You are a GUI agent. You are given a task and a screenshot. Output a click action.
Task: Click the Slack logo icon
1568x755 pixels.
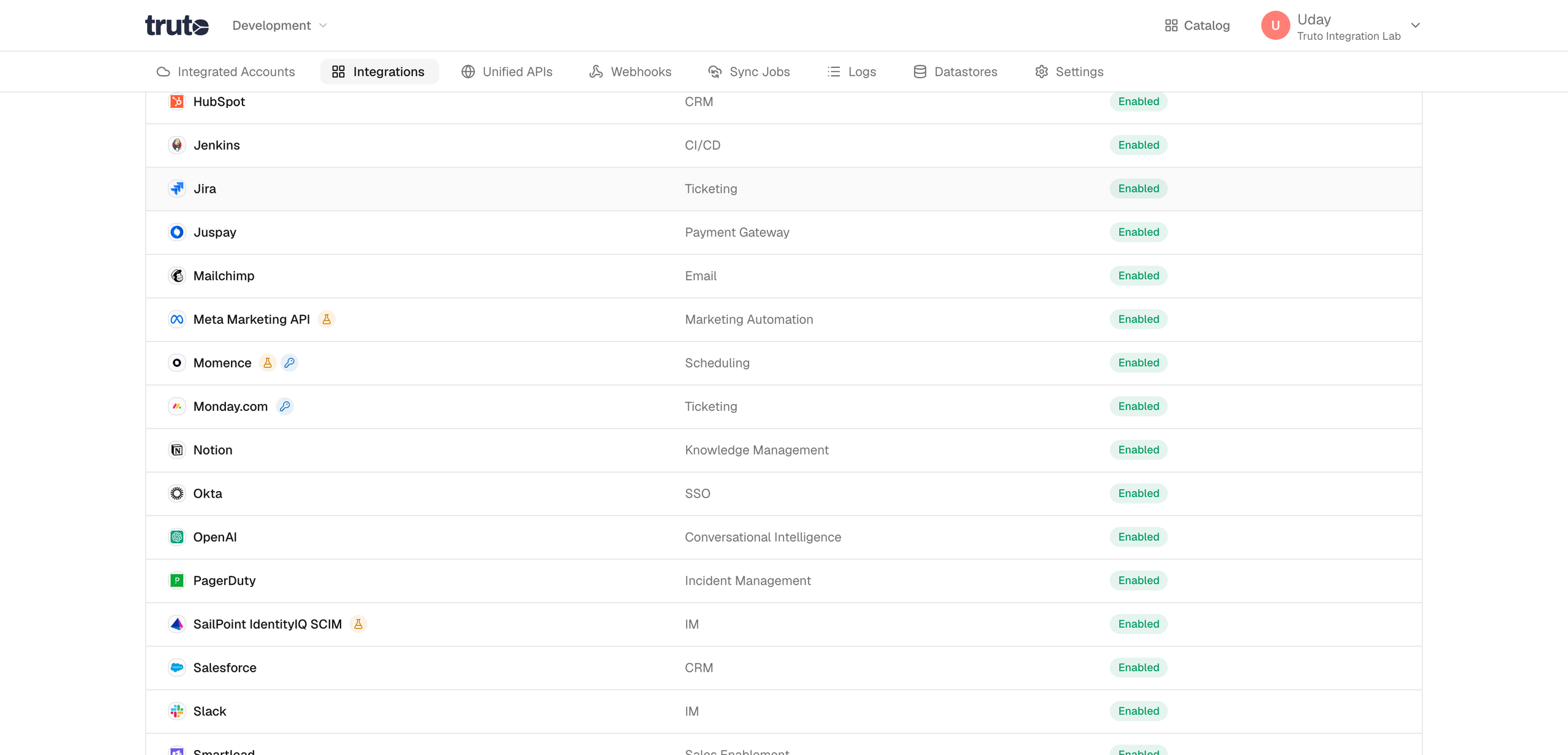177,711
